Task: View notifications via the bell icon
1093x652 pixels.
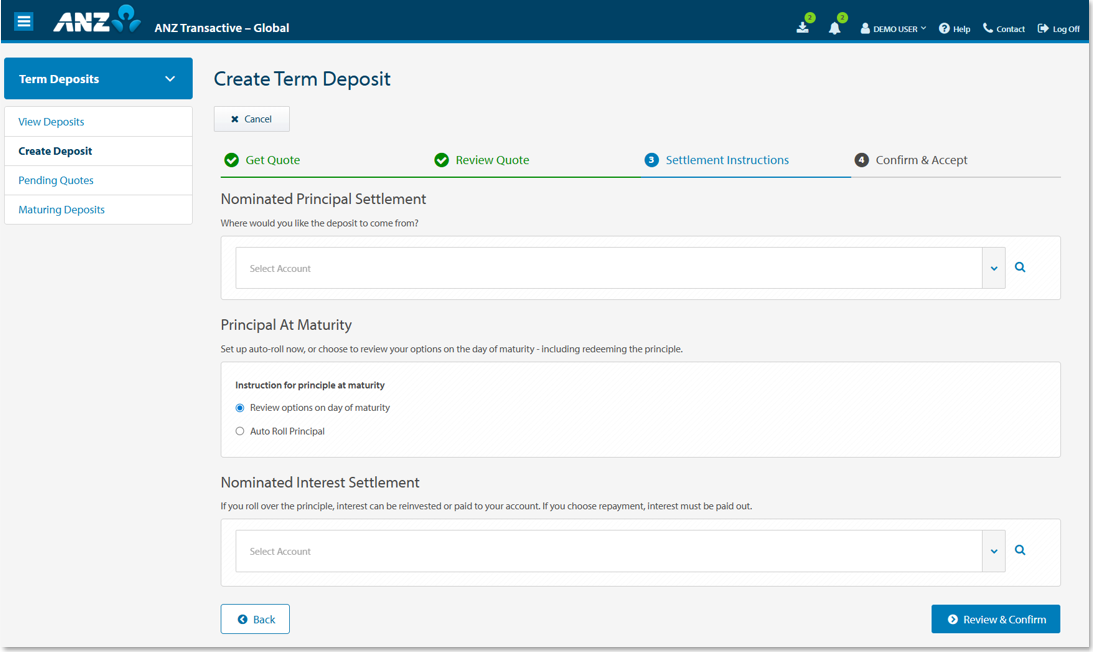Action: (835, 28)
